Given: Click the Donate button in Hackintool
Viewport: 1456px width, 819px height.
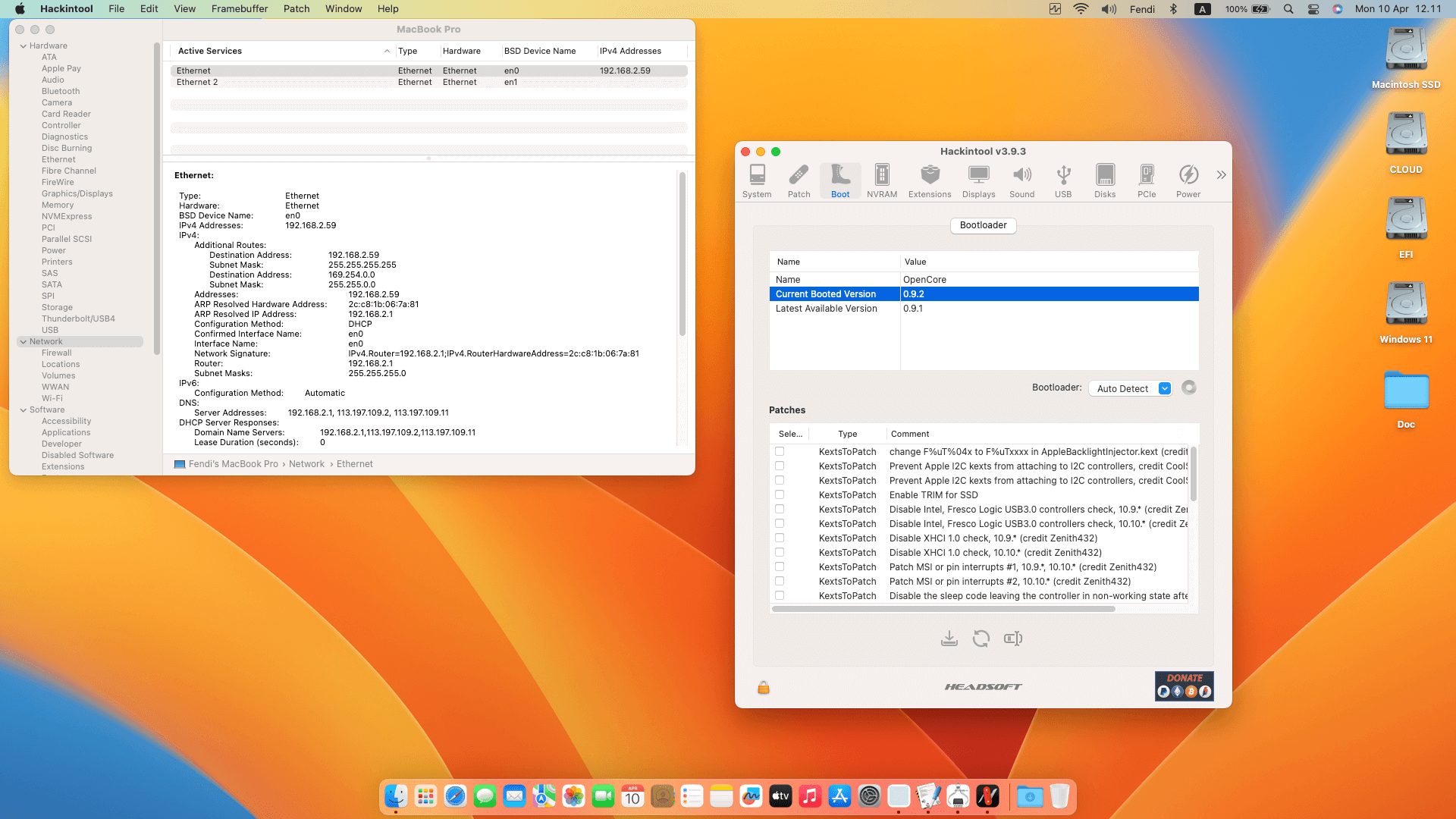Looking at the screenshot, I should tap(1184, 686).
